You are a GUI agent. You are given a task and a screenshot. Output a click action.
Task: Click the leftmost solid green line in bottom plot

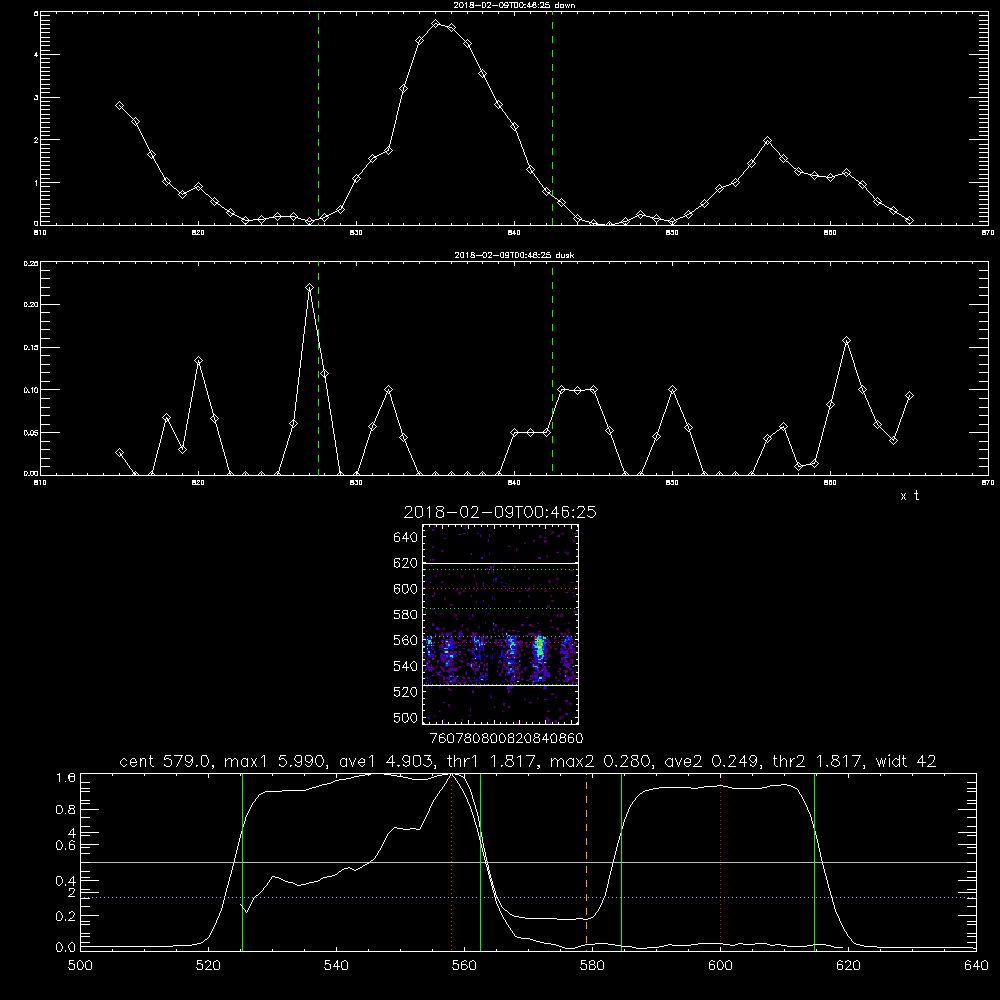(242, 861)
